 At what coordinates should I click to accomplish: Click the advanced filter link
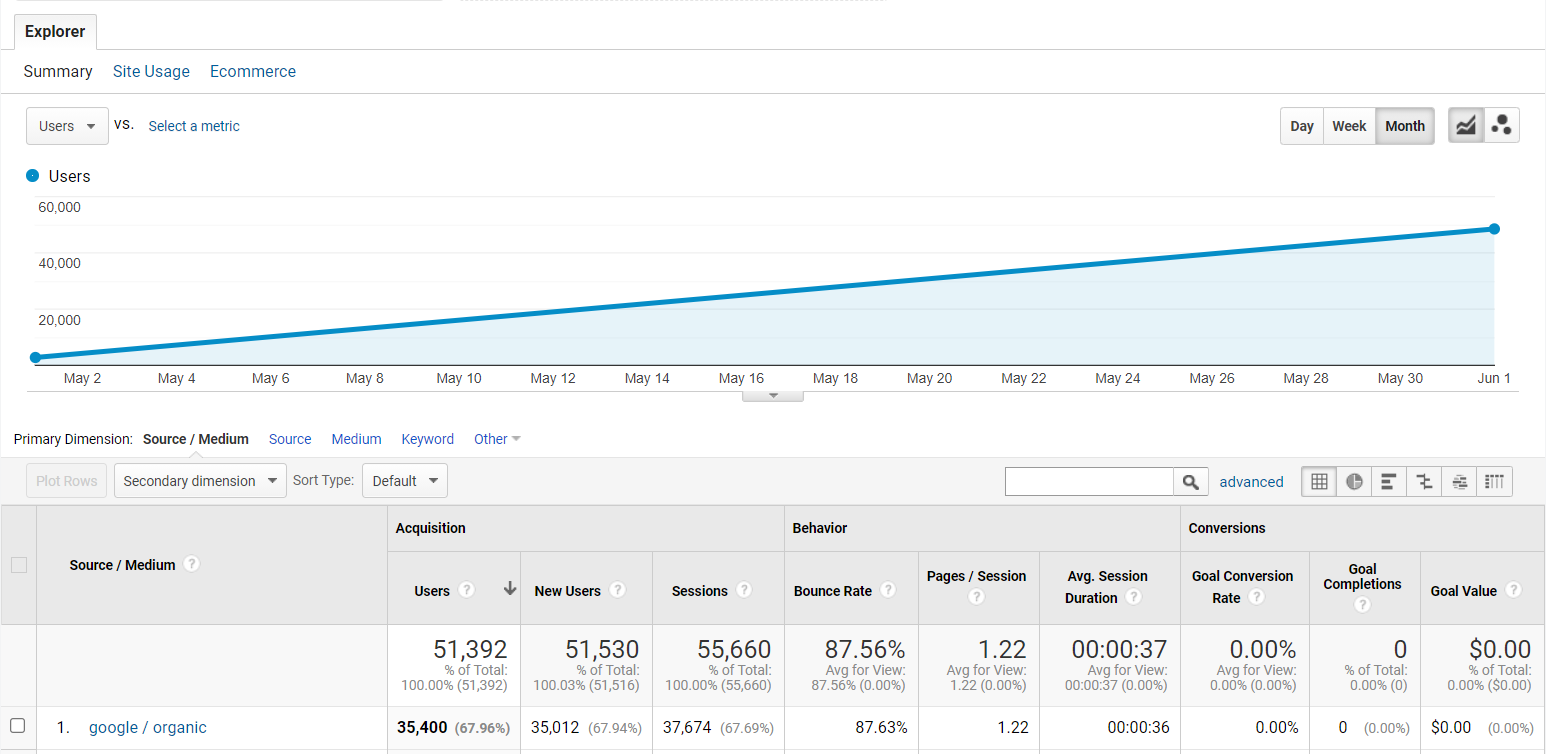[x=1251, y=482]
